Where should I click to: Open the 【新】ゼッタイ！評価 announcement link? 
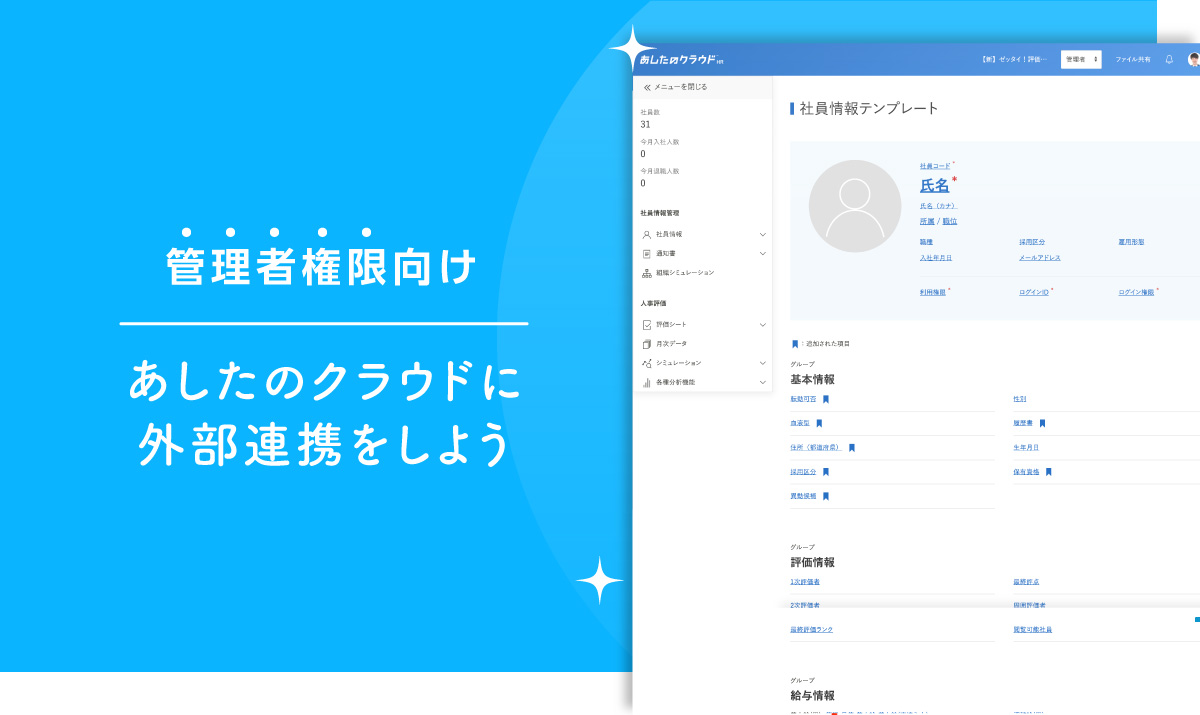click(x=1014, y=60)
